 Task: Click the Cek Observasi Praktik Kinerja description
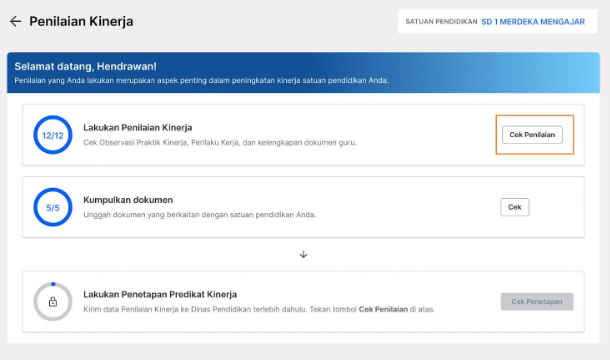(220, 142)
